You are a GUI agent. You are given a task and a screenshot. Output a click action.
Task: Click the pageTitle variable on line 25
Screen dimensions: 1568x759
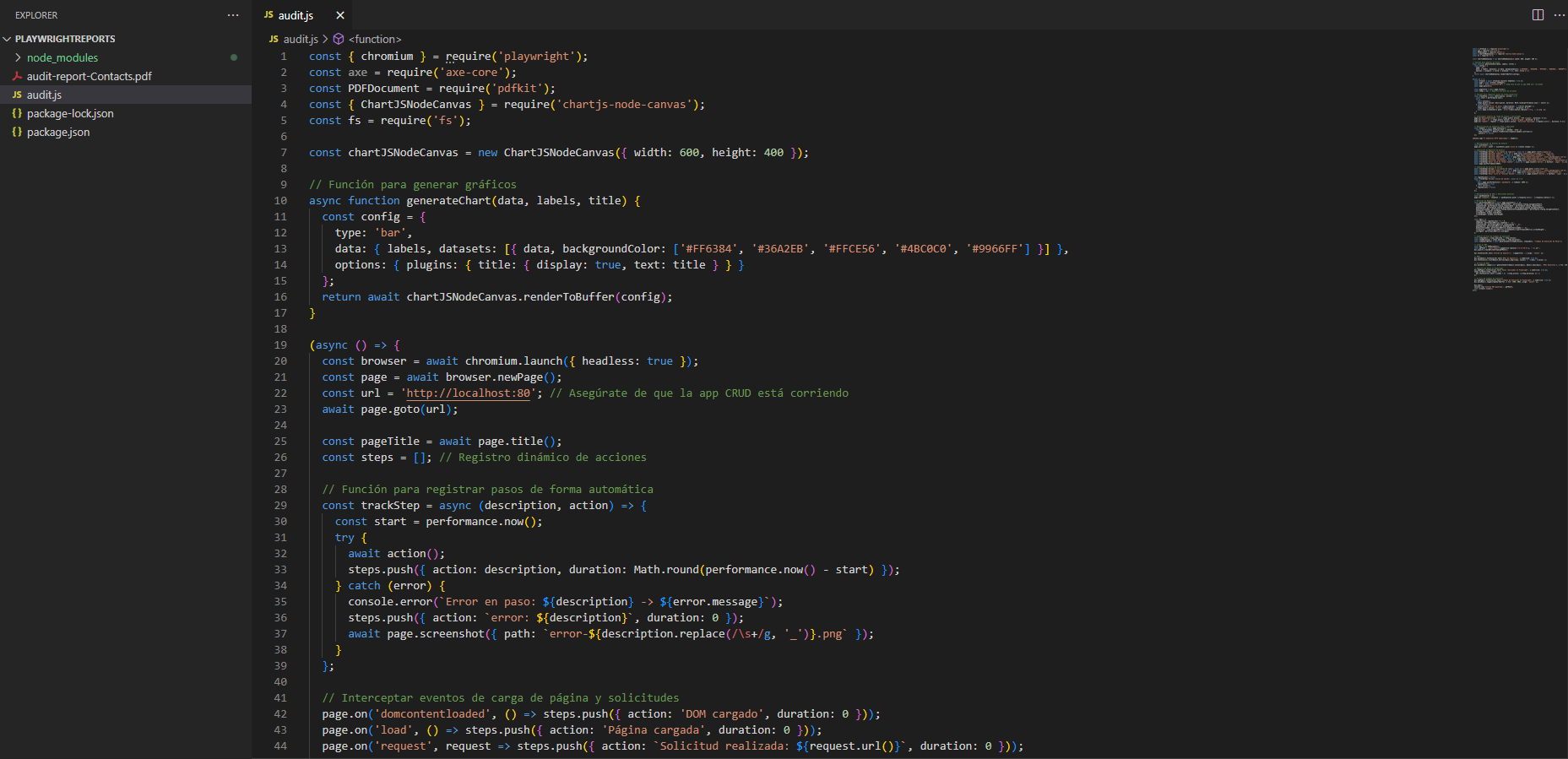click(390, 442)
